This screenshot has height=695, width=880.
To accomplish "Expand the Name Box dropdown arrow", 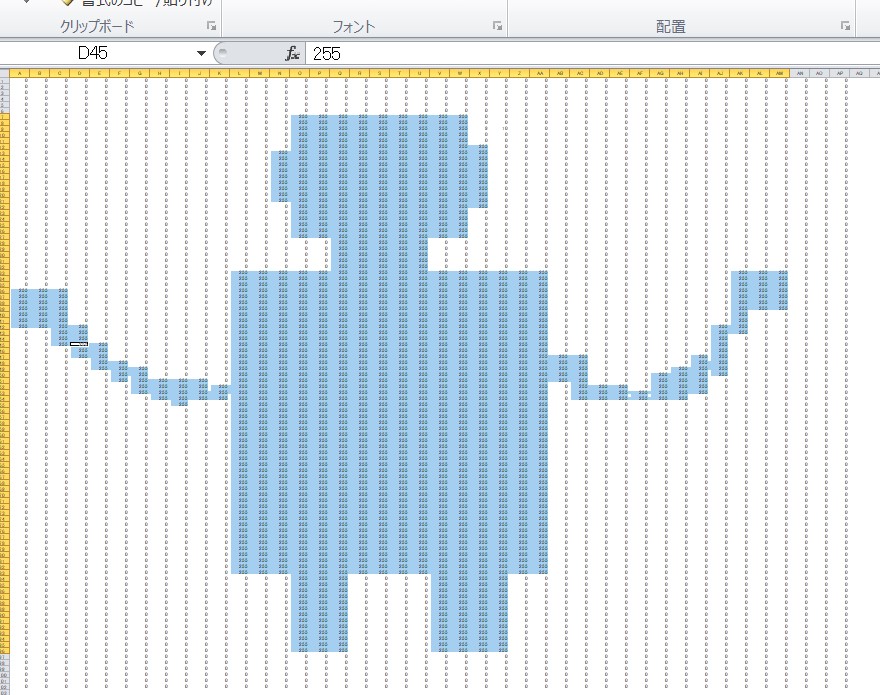I will pos(201,54).
